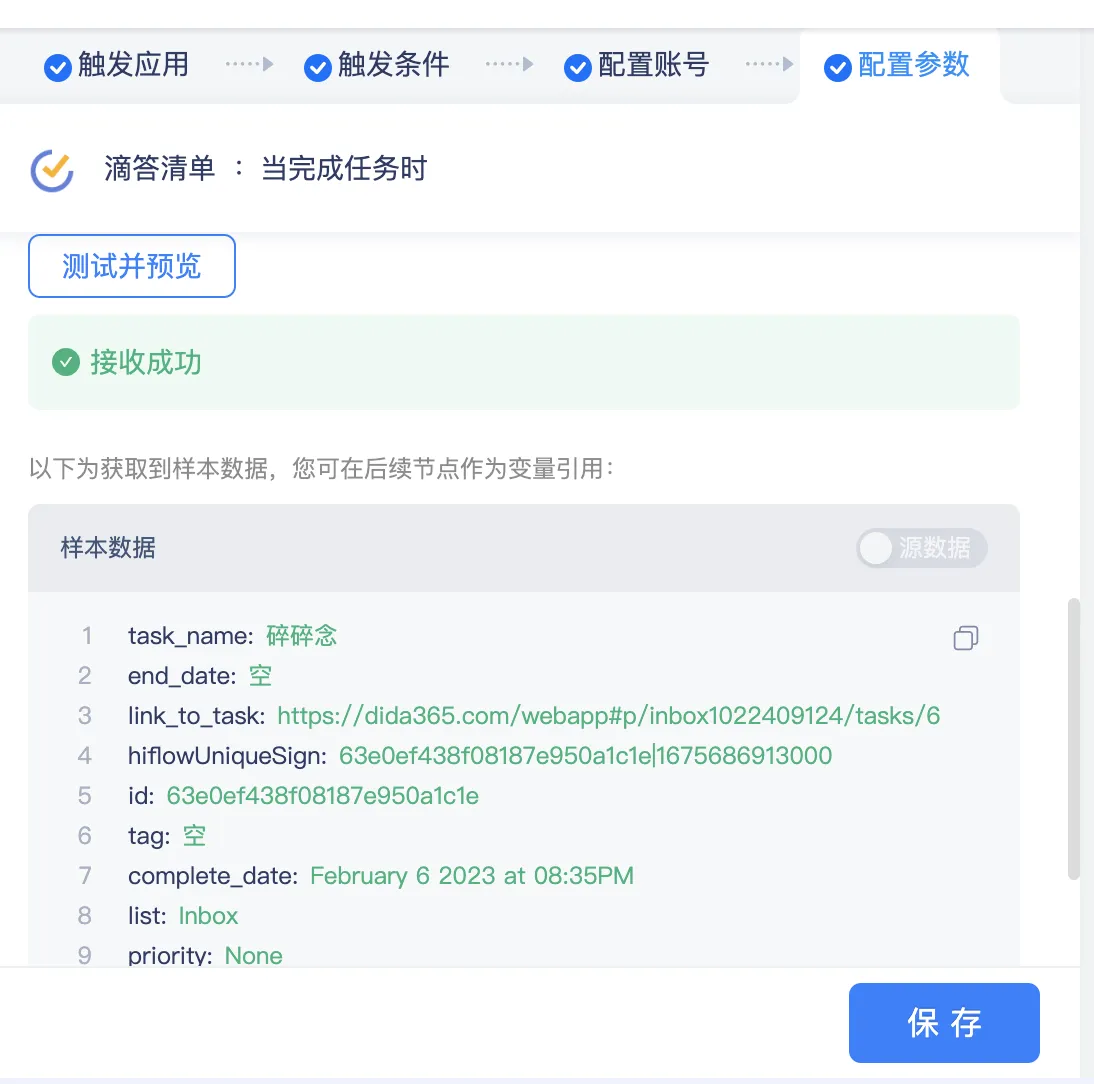Click the 测试并预览 button
Screen dimensions: 1094x1084
(x=132, y=266)
